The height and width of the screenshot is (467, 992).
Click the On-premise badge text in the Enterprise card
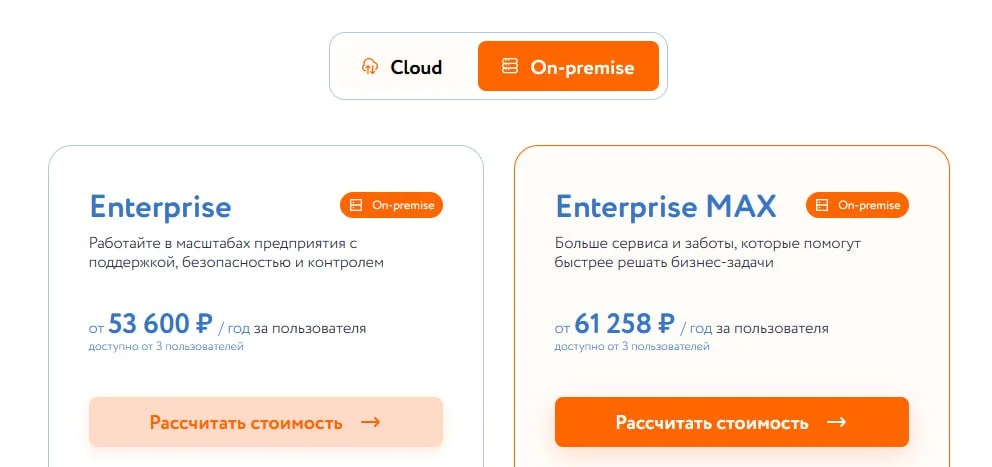pyautogui.click(x=403, y=205)
